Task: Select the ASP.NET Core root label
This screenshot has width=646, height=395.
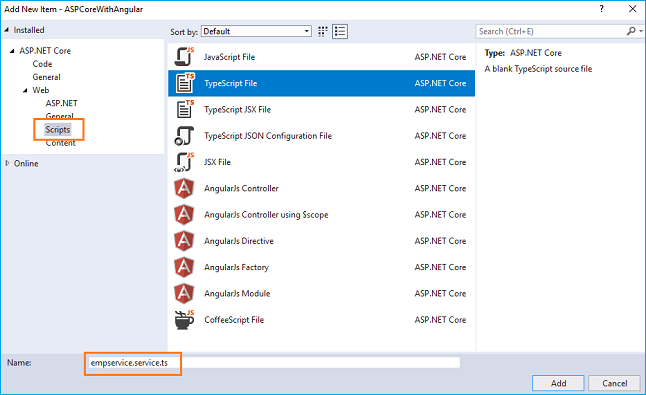Action: pos(45,51)
